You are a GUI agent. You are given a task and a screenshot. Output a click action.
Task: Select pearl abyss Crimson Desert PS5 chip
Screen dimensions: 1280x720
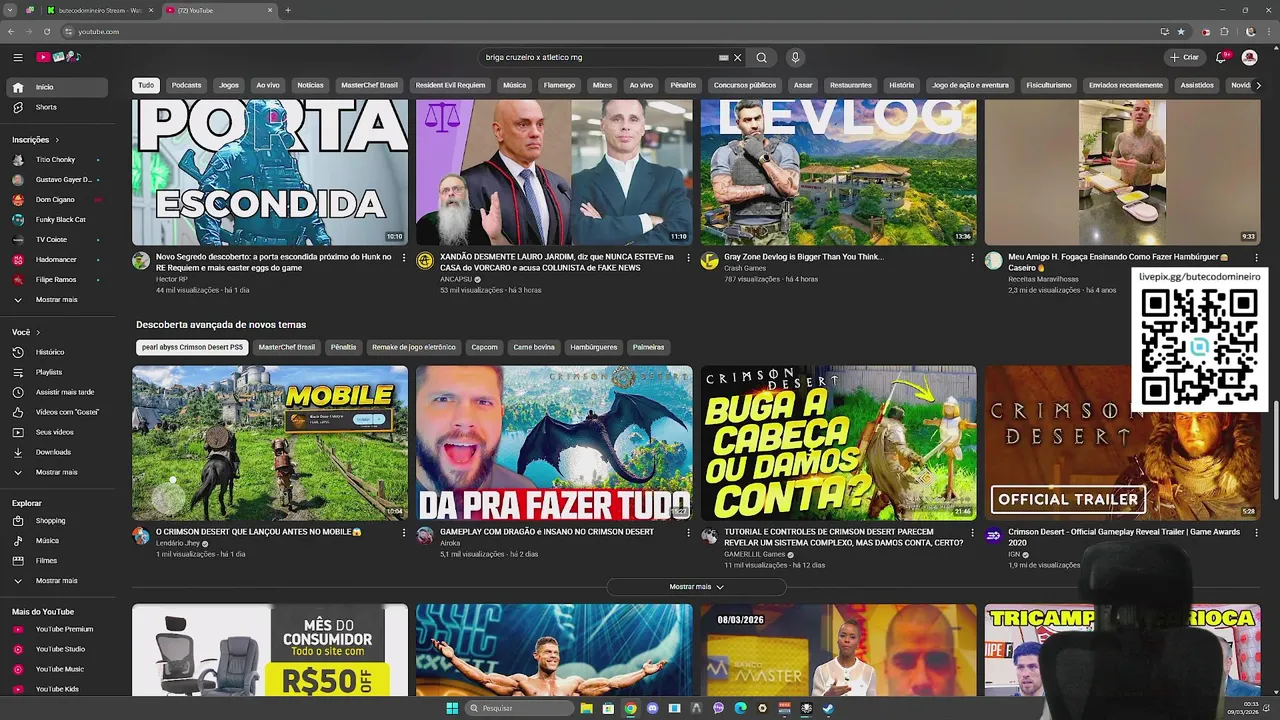coord(192,347)
